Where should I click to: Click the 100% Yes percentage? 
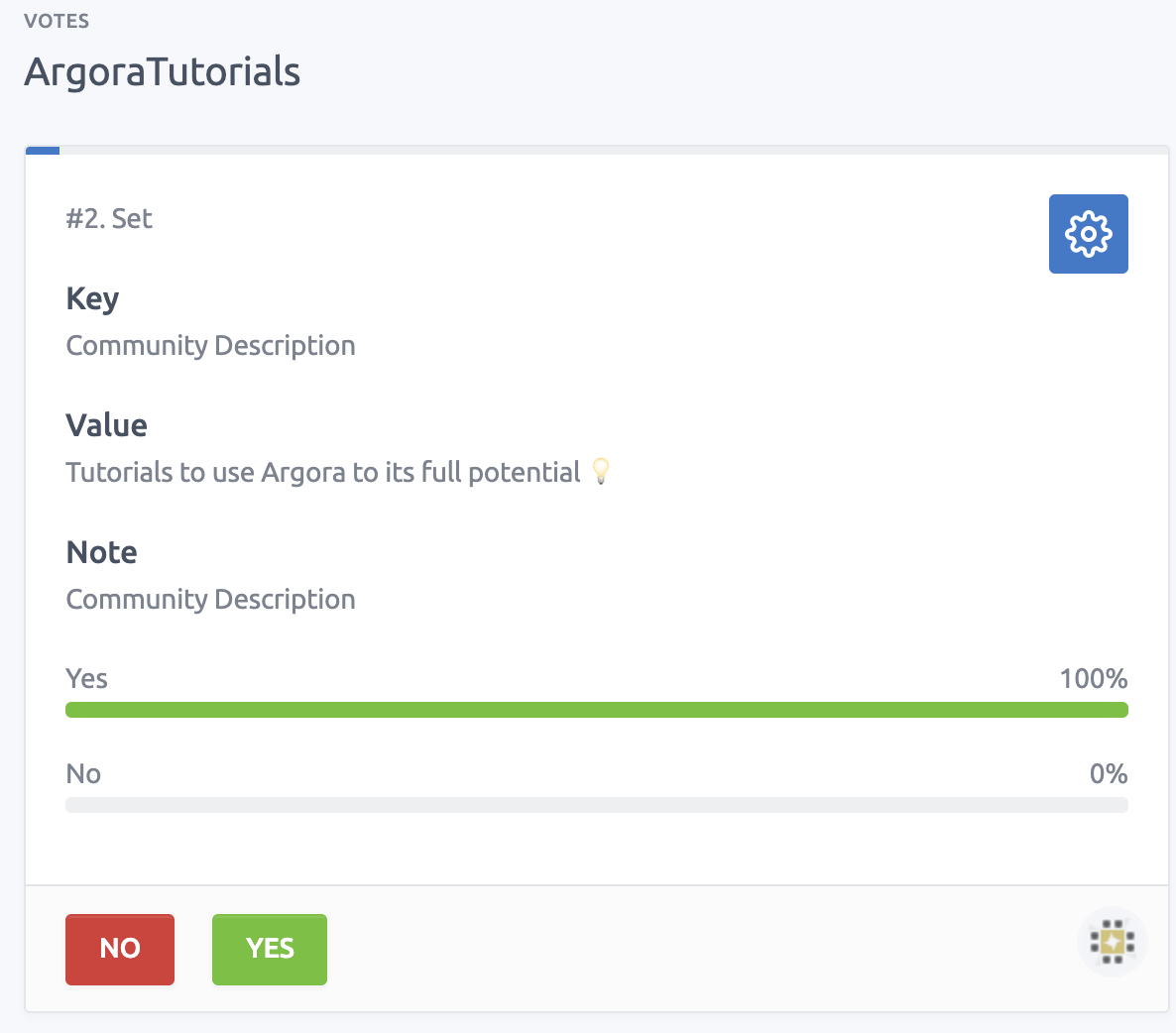[1093, 679]
